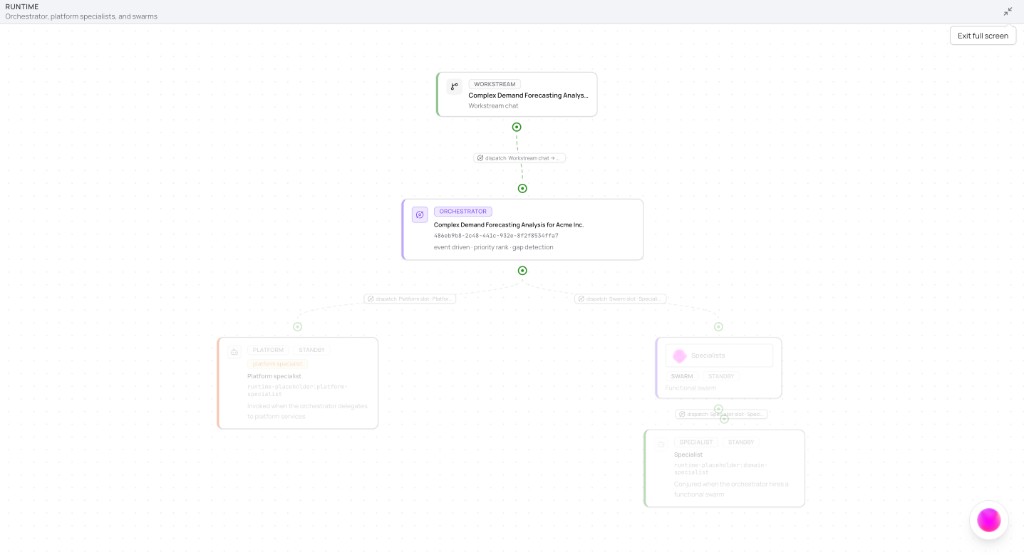Click the icon on Specialist node card

(x=661, y=444)
